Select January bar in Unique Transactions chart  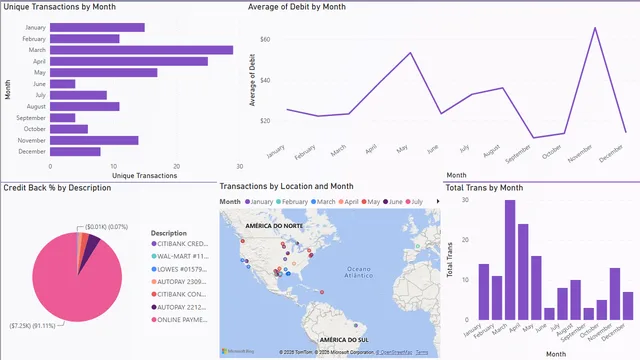(97, 27)
